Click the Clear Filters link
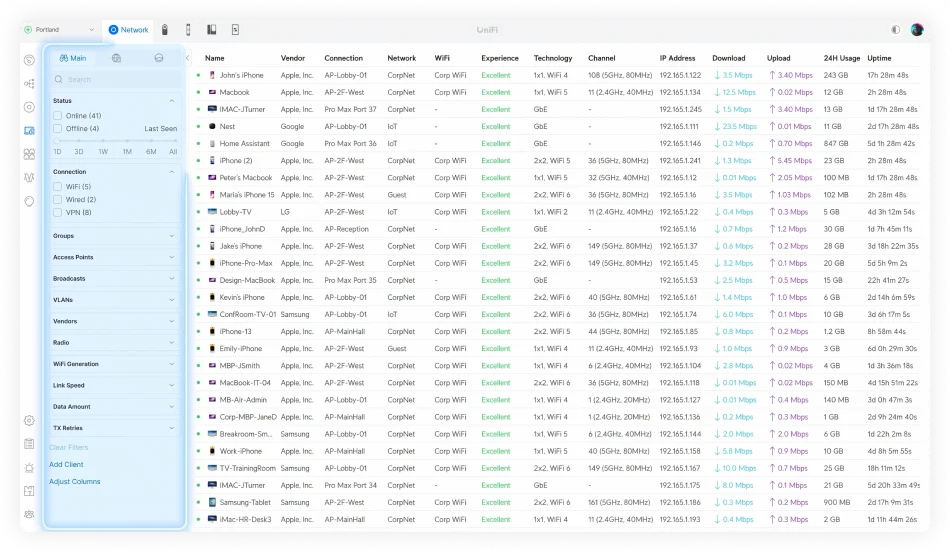The width and height of the screenshot is (950, 552). (x=68, y=447)
